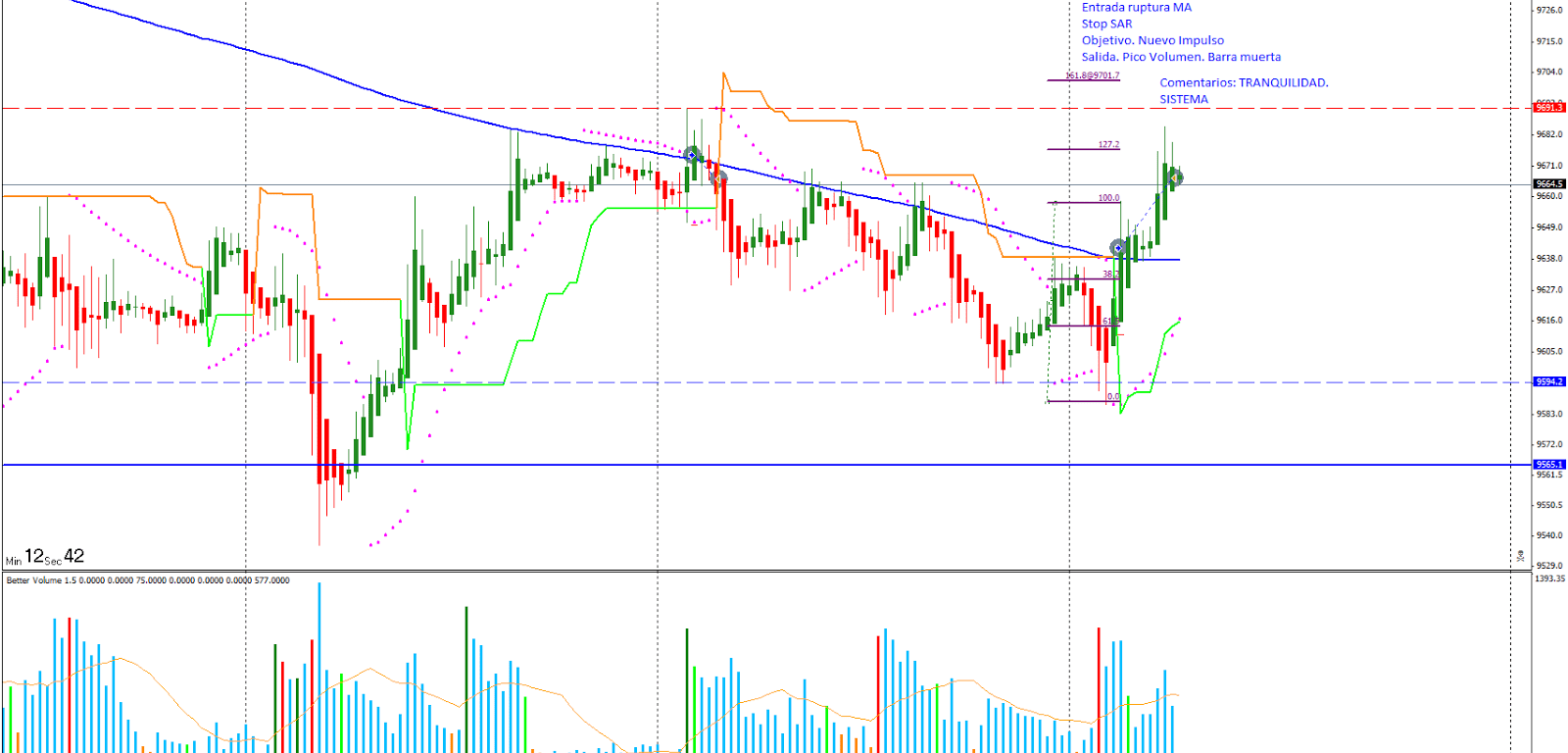This screenshot has width=1568, height=753.
Task: Select the Fibonacci 0.0 level label
Action: [1112, 397]
